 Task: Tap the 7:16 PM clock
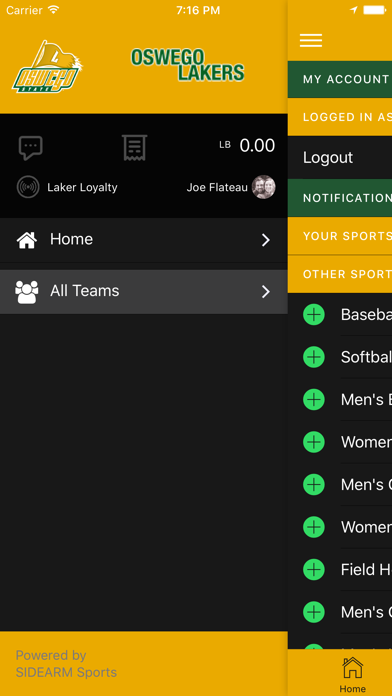198,10
